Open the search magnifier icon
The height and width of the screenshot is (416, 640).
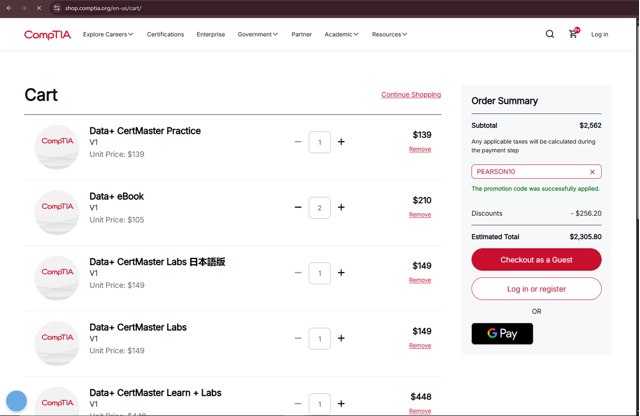click(550, 34)
